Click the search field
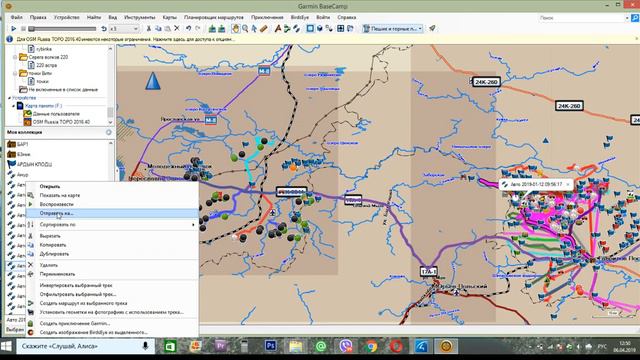Image resolution: width=640 pixels, height=360 pixels. tap(581, 18)
